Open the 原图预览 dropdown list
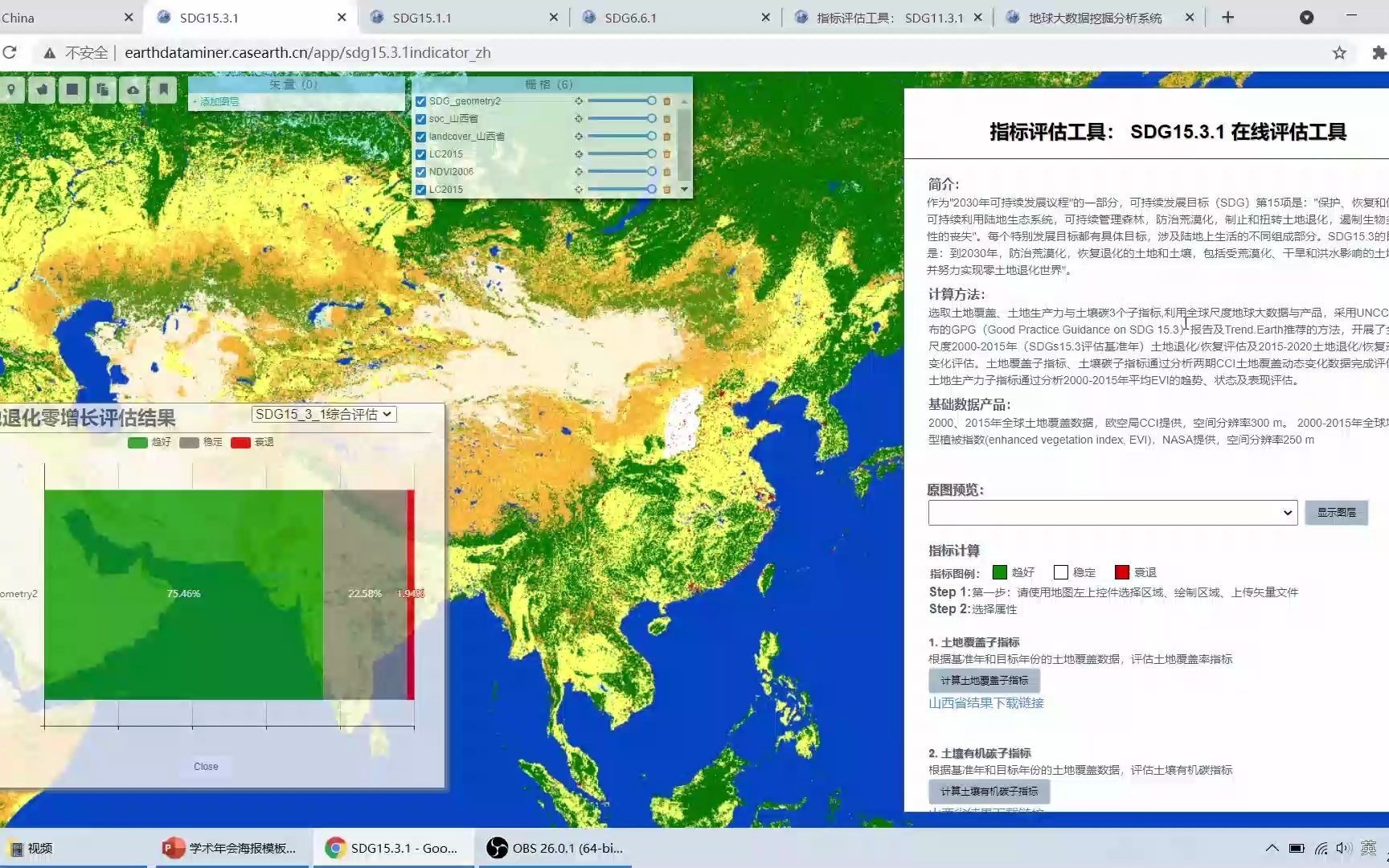Screen dimensions: 1389x868 point(1112,513)
